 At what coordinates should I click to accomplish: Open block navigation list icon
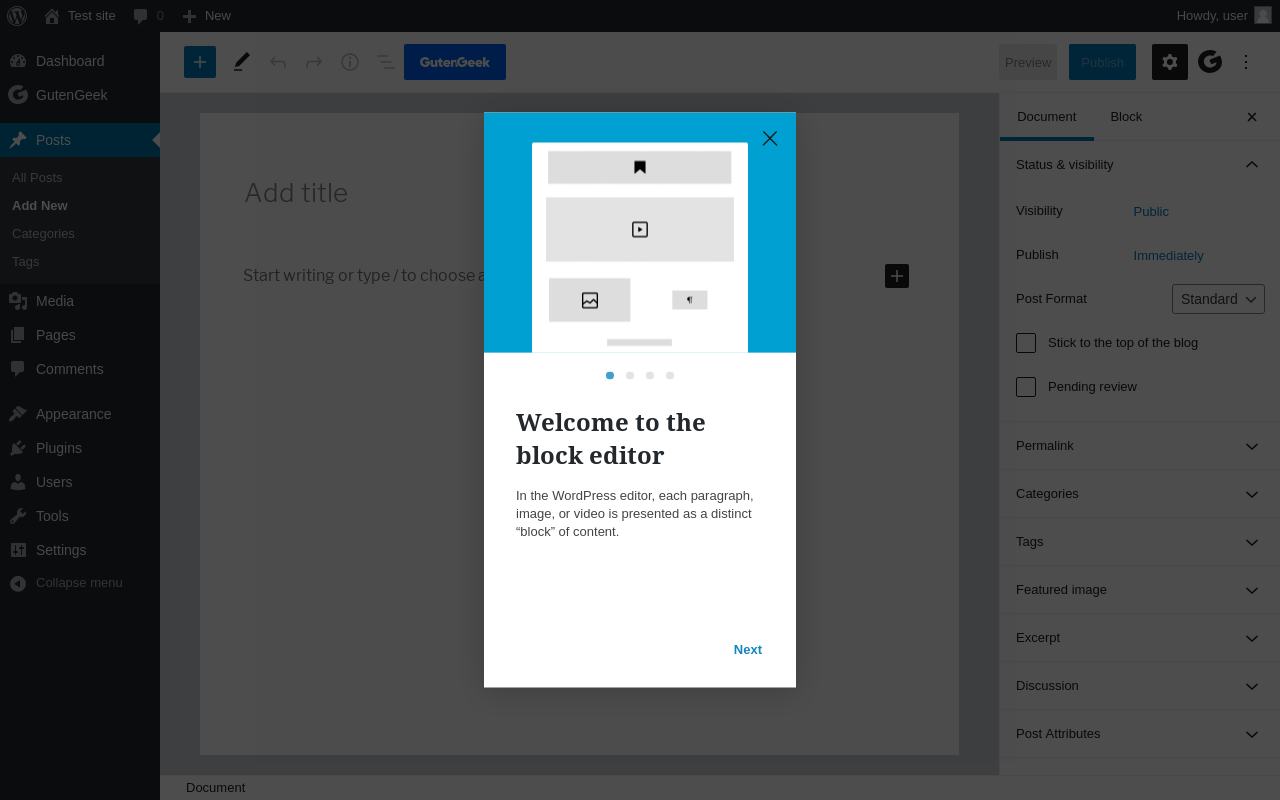coord(385,62)
